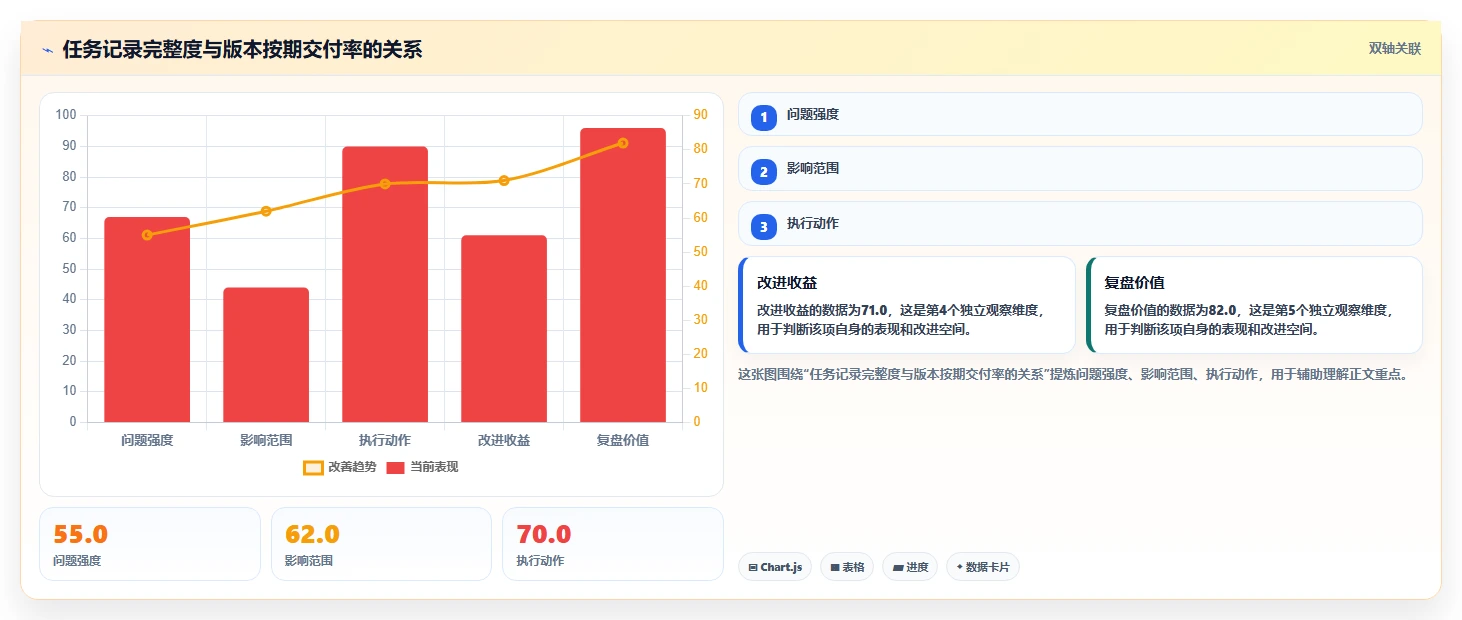
Task: Select the number 2 badge for 影响范围
Action: click(764, 172)
